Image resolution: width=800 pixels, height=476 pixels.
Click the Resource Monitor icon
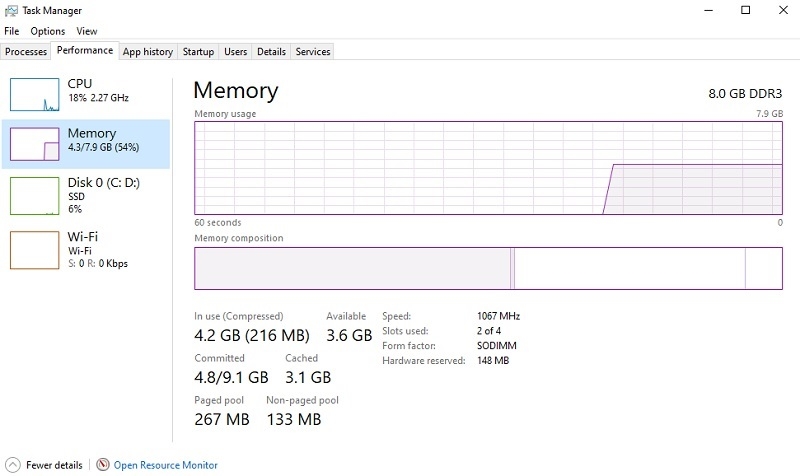[103, 465]
